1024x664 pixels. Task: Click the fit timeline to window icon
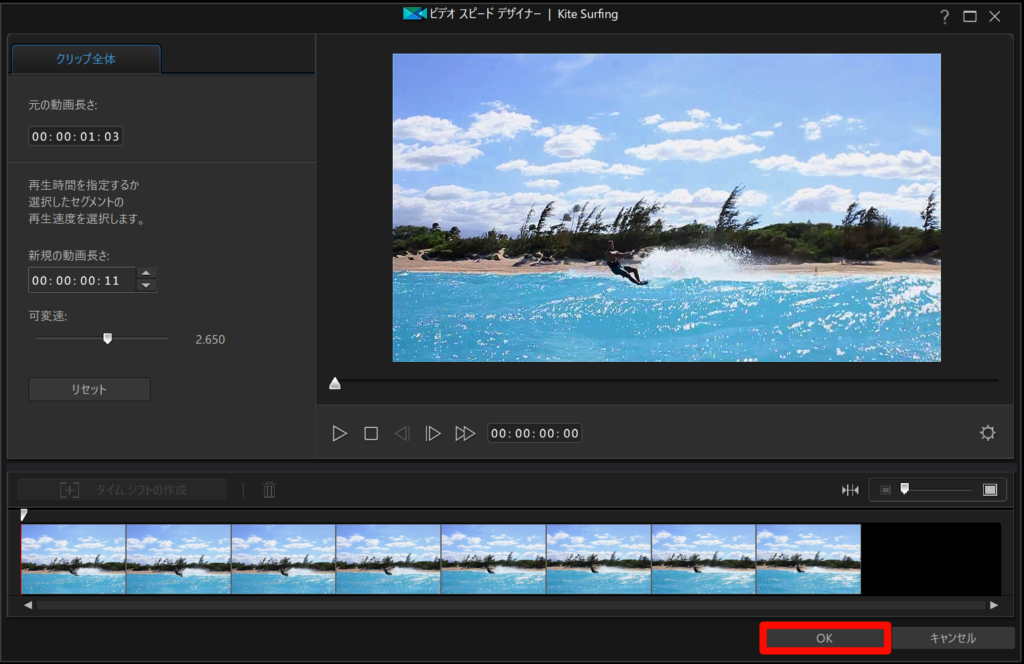click(850, 489)
